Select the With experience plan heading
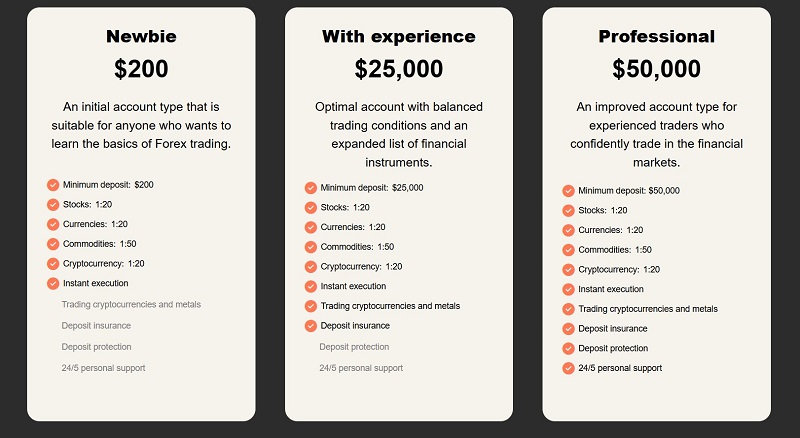 pos(398,36)
